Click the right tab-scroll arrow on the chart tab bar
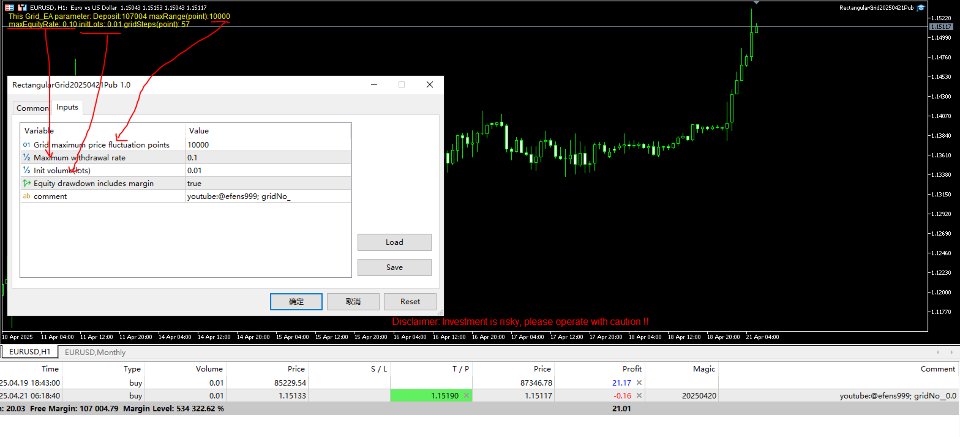960x437 pixels. pos(952,352)
